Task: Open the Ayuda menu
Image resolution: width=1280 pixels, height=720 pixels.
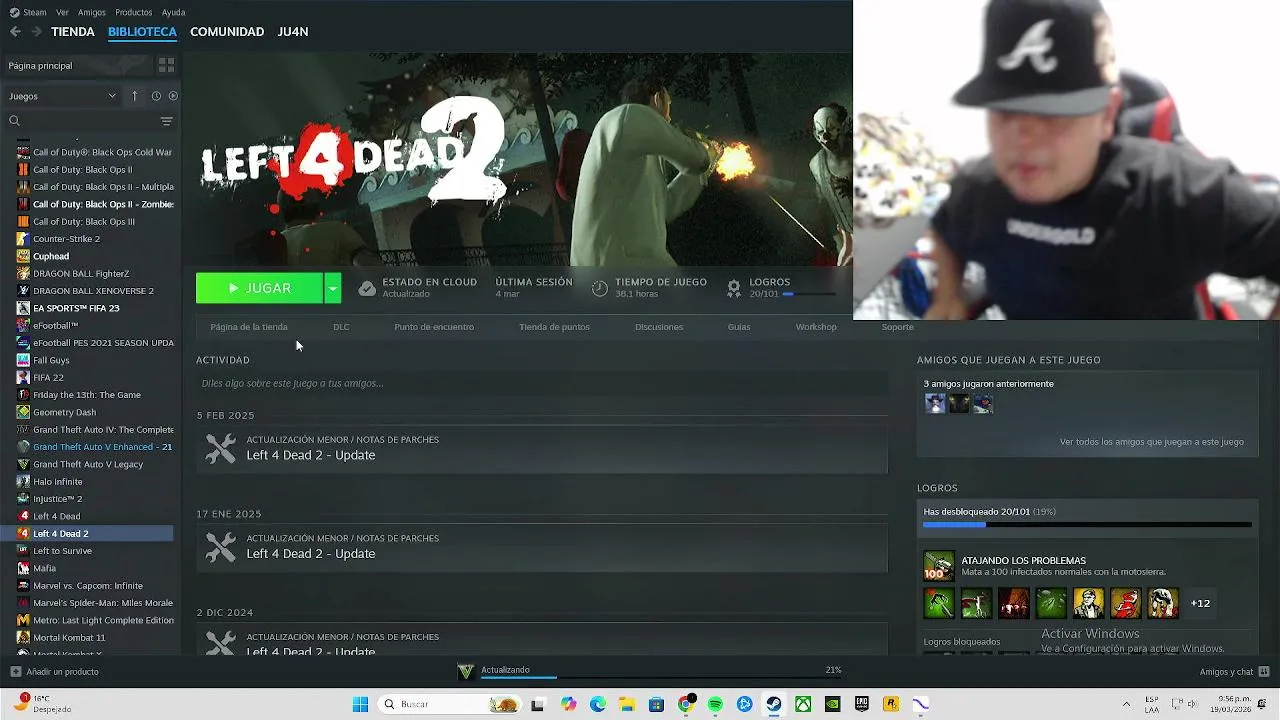Action: click(x=173, y=12)
